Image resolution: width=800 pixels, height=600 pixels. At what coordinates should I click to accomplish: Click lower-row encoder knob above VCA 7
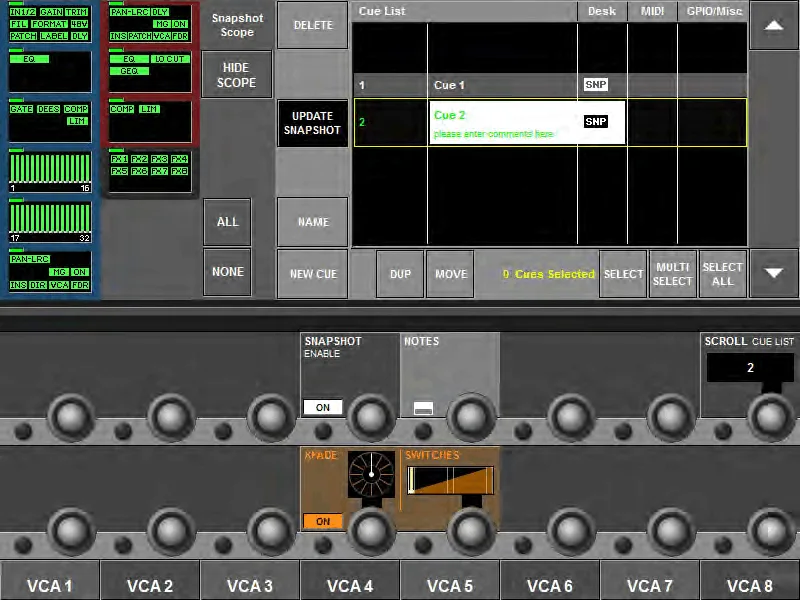(671, 531)
